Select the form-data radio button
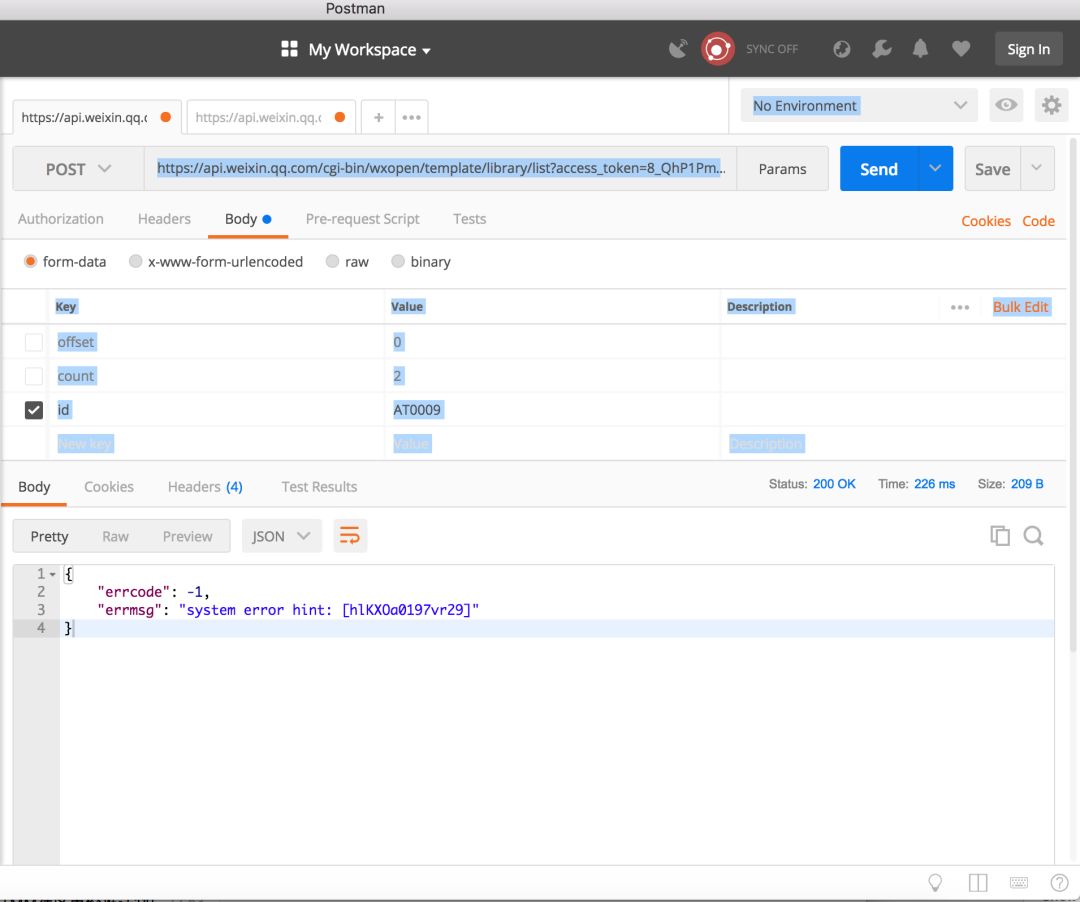1080x902 pixels. (30, 262)
